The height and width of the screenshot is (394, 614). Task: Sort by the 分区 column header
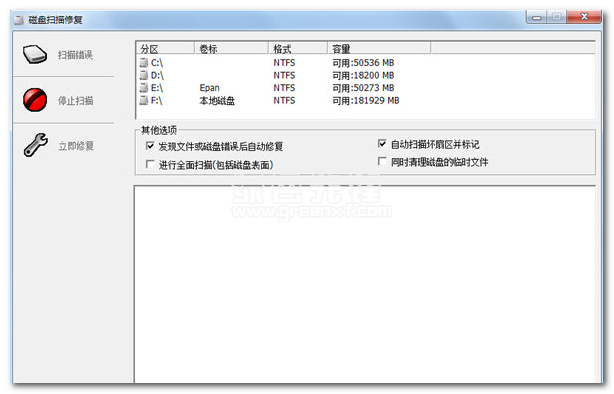[165, 49]
